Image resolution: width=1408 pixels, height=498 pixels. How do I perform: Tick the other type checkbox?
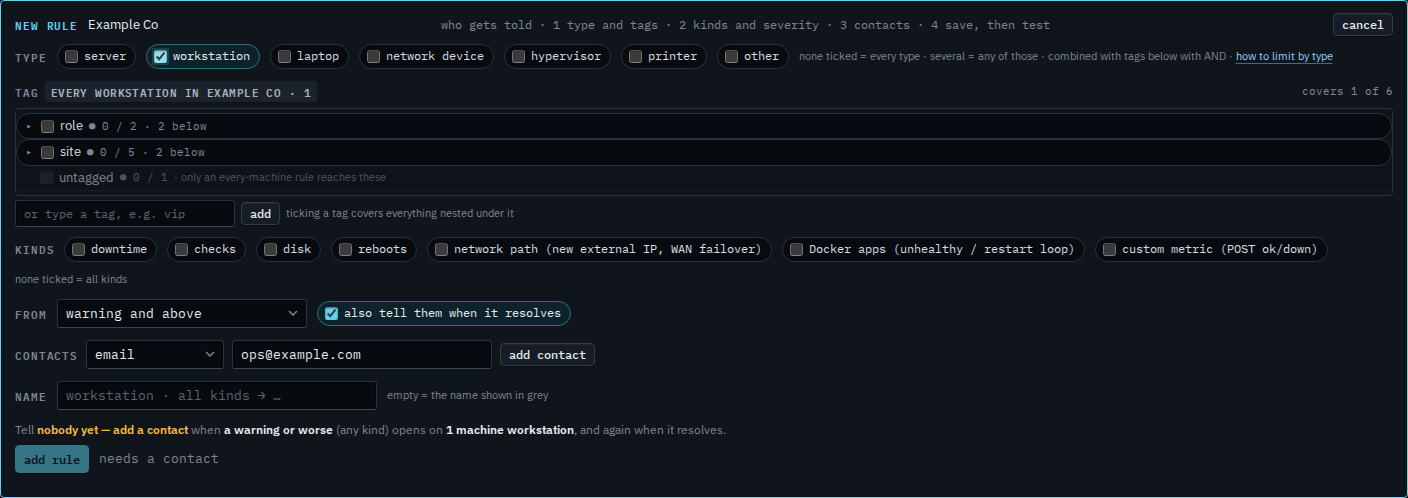click(x=731, y=57)
